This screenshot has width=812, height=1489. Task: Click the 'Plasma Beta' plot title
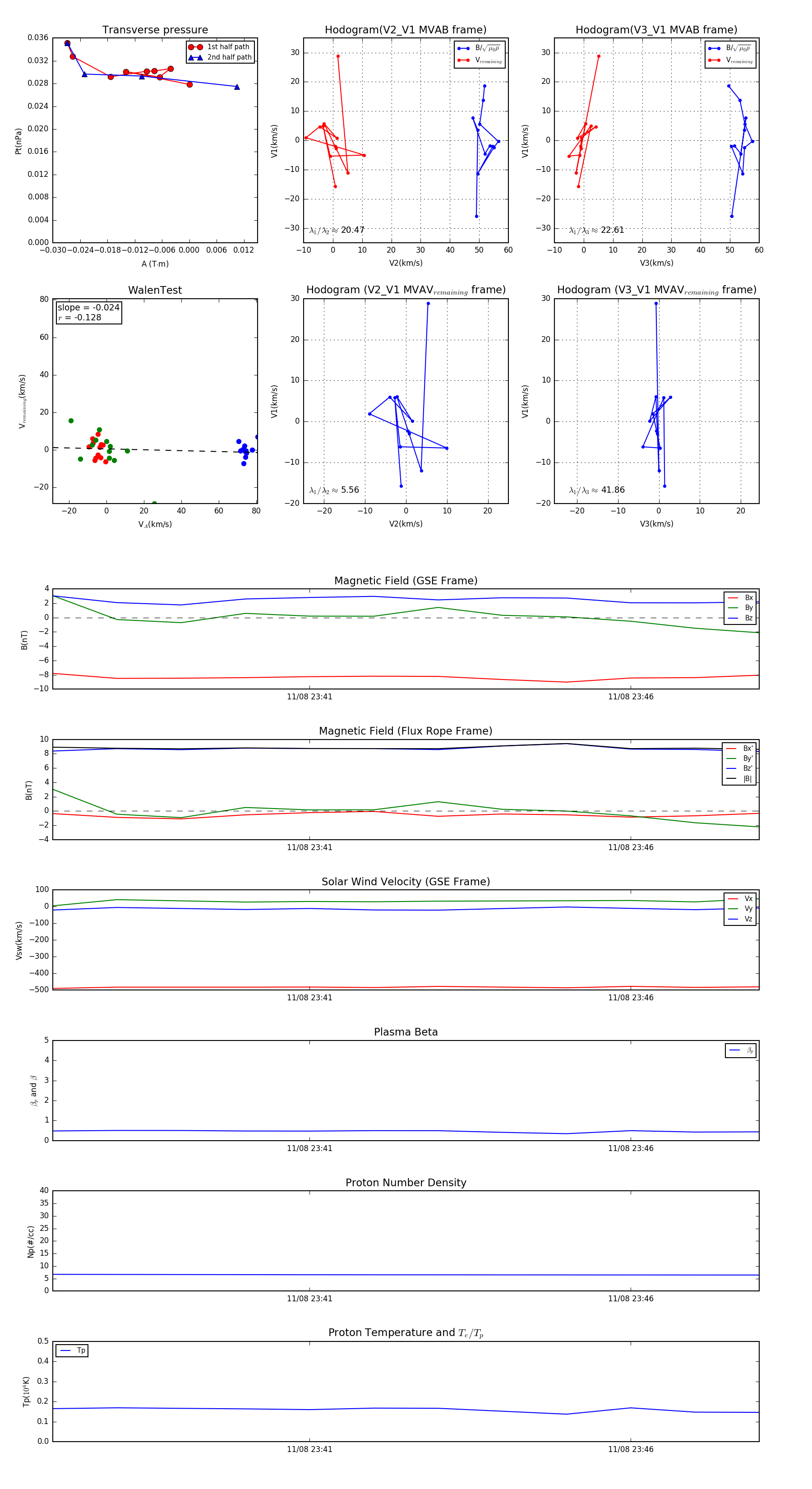406,1032
